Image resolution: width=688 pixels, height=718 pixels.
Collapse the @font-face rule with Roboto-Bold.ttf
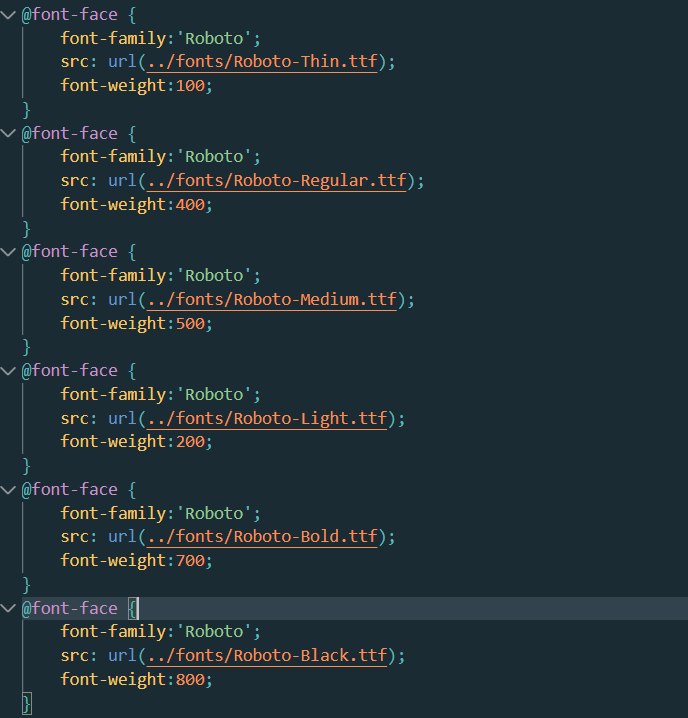(8, 490)
